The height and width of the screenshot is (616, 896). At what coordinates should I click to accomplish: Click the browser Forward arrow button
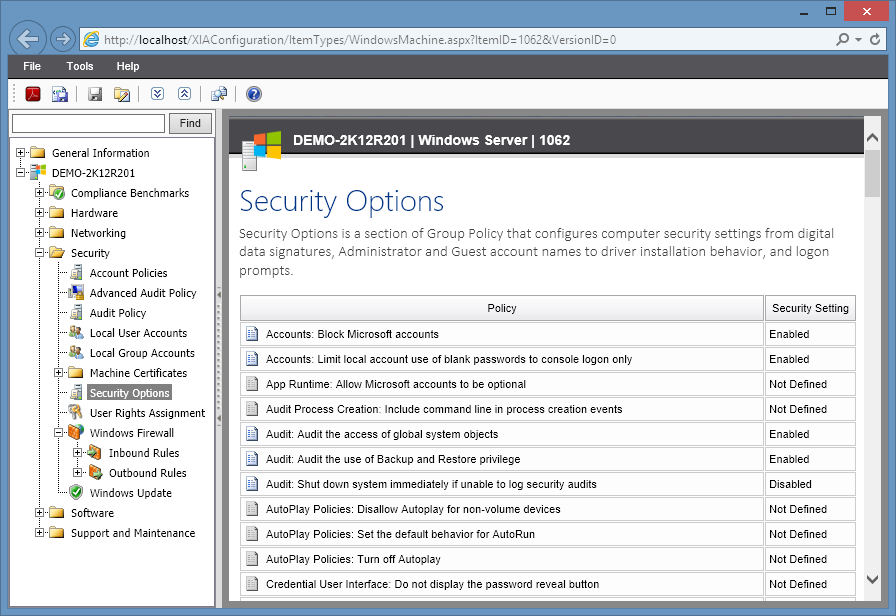coord(63,39)
